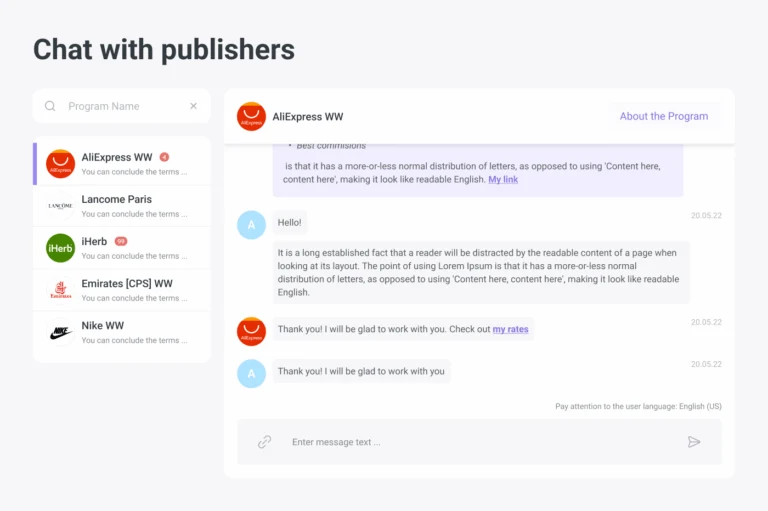Open the AliExpress WW chat in list
This screenshot has width=768, height=511.
[x=122, y=164]
